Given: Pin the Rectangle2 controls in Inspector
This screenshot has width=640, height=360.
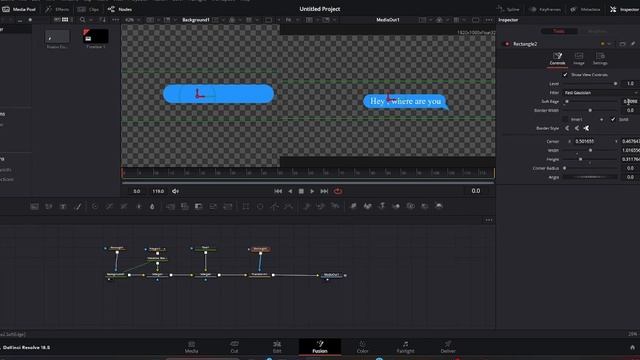Looking at the screenshot, I should pyautogui.click(x=633, y=44).
